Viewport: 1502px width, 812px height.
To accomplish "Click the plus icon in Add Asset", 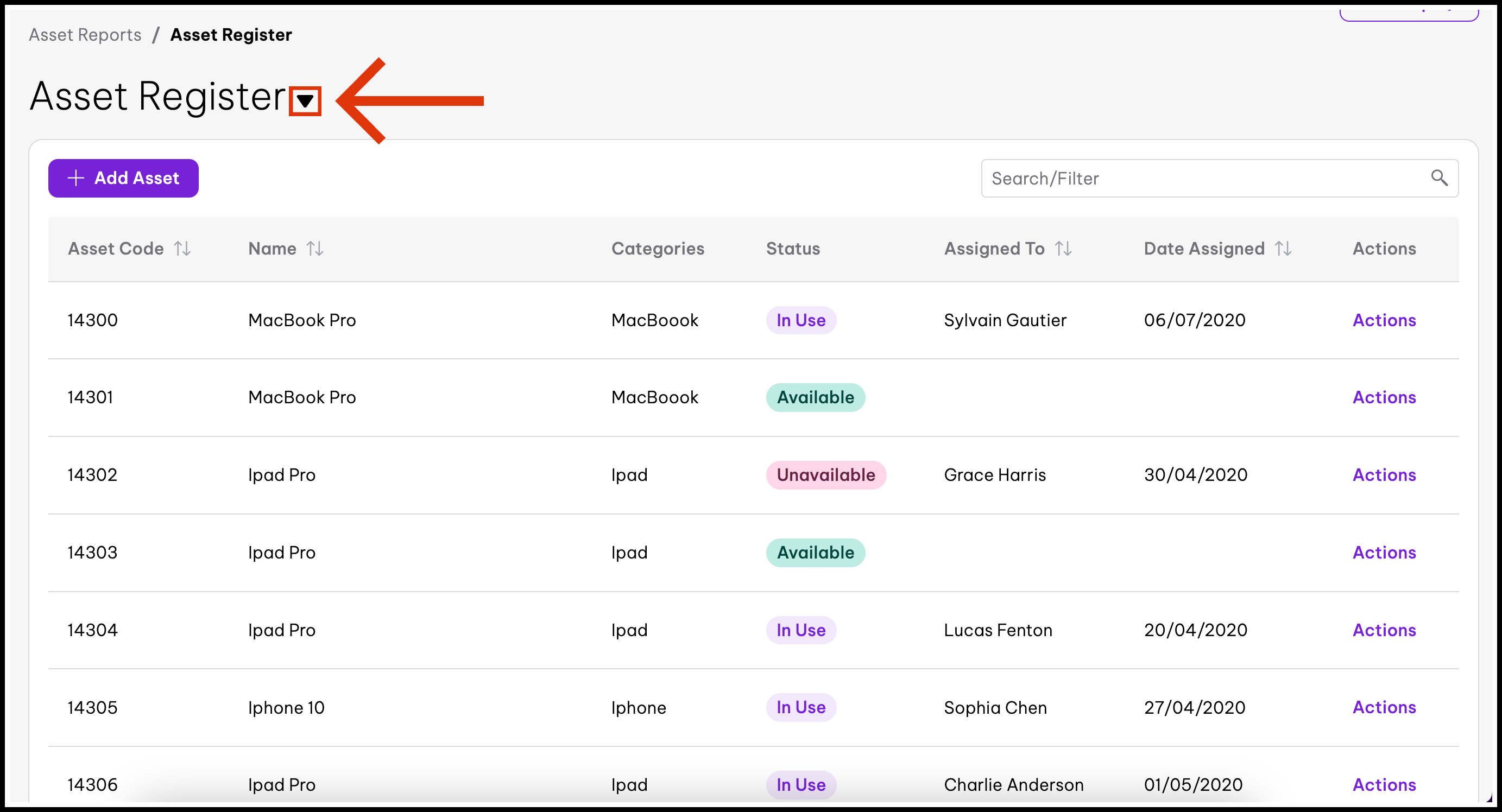I will [76, 178].
